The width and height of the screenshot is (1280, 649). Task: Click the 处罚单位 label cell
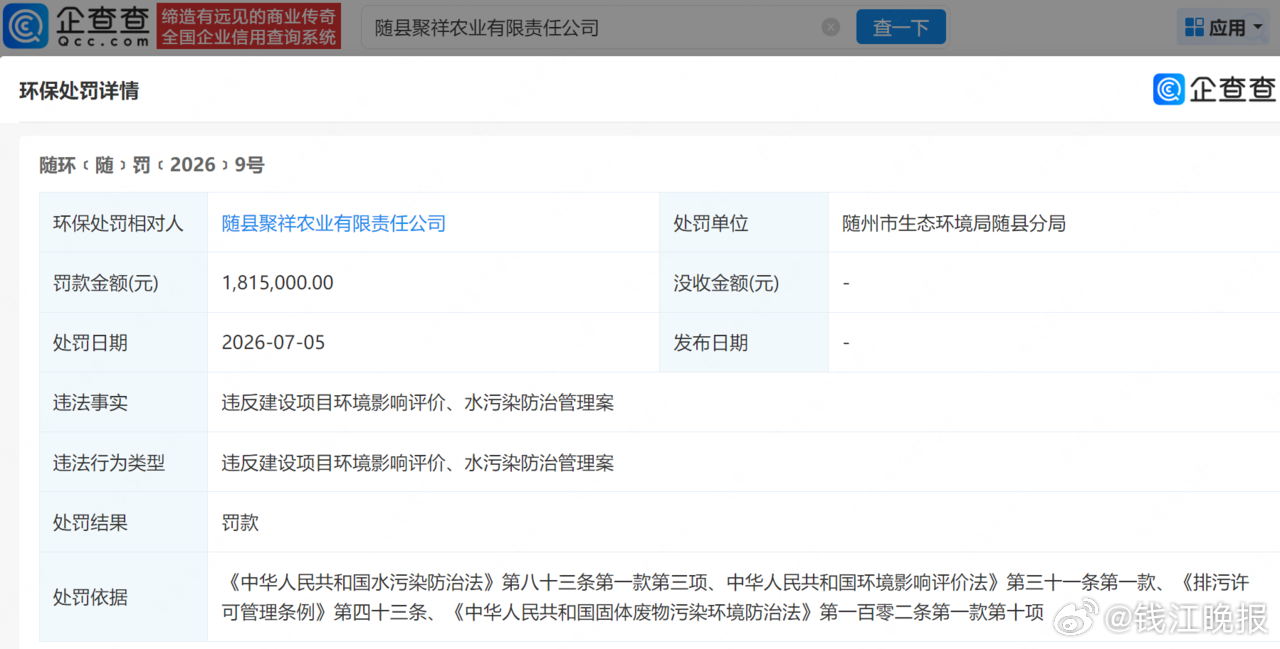744,223
